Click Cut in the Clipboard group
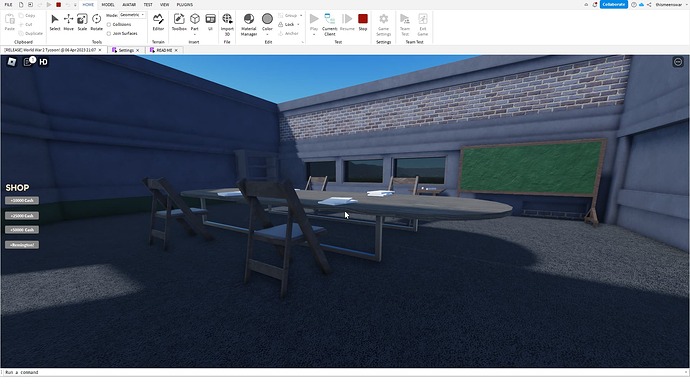This screenshot has width=690, height=388. (x=26, y=25)
